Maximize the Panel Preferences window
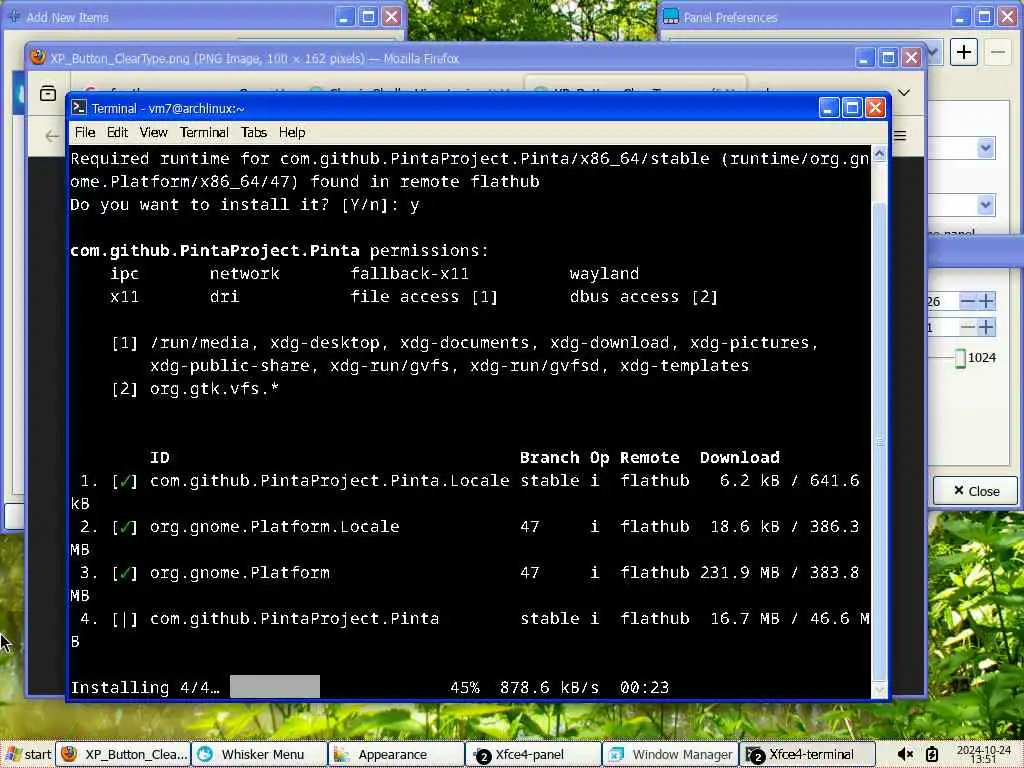 984,17
